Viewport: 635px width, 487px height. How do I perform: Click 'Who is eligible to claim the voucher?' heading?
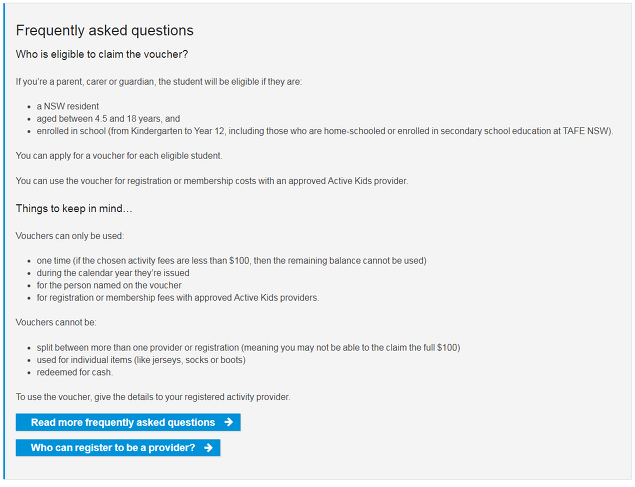point(102,54)
